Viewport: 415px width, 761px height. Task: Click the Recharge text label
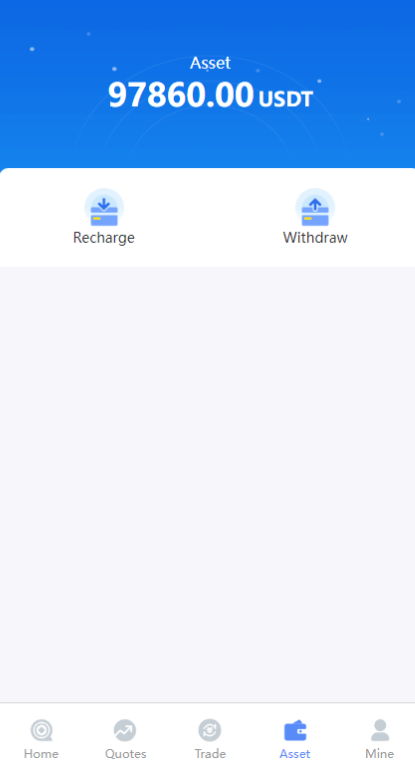pos(104,238)
